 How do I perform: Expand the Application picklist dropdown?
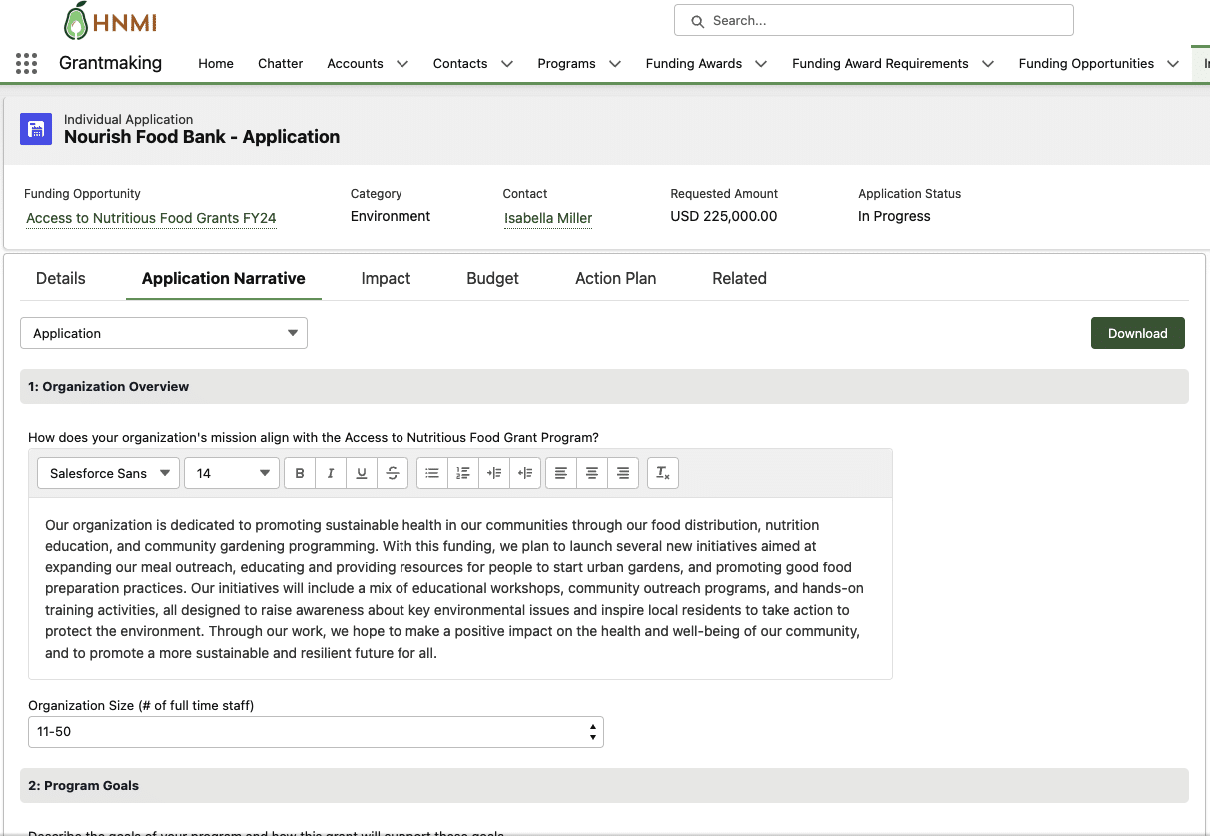coord(164,333)
